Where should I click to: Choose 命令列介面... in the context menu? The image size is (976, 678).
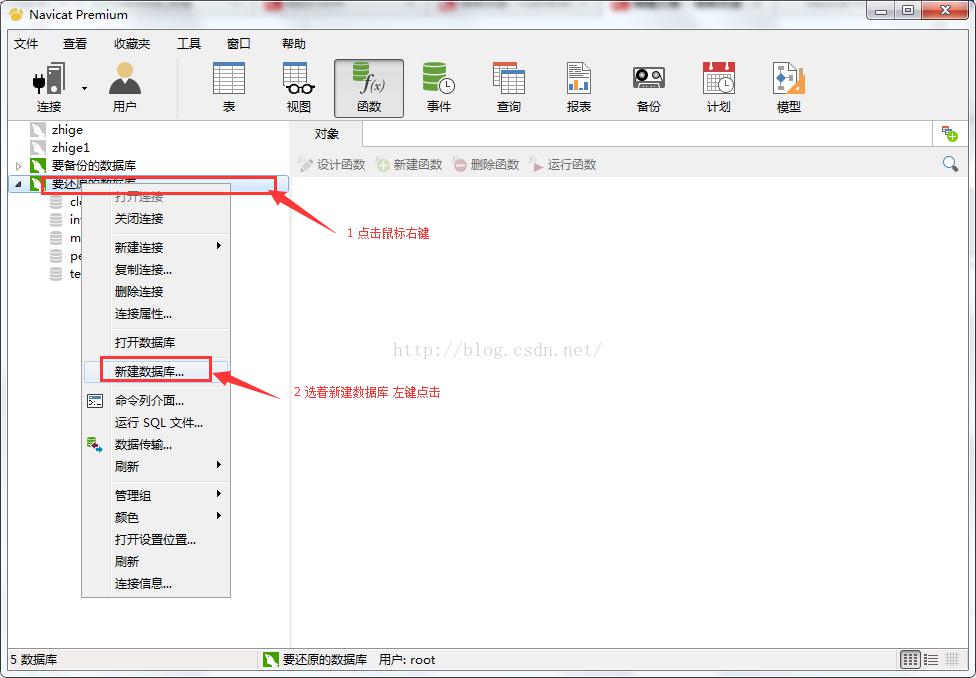(x=156, y=401)
